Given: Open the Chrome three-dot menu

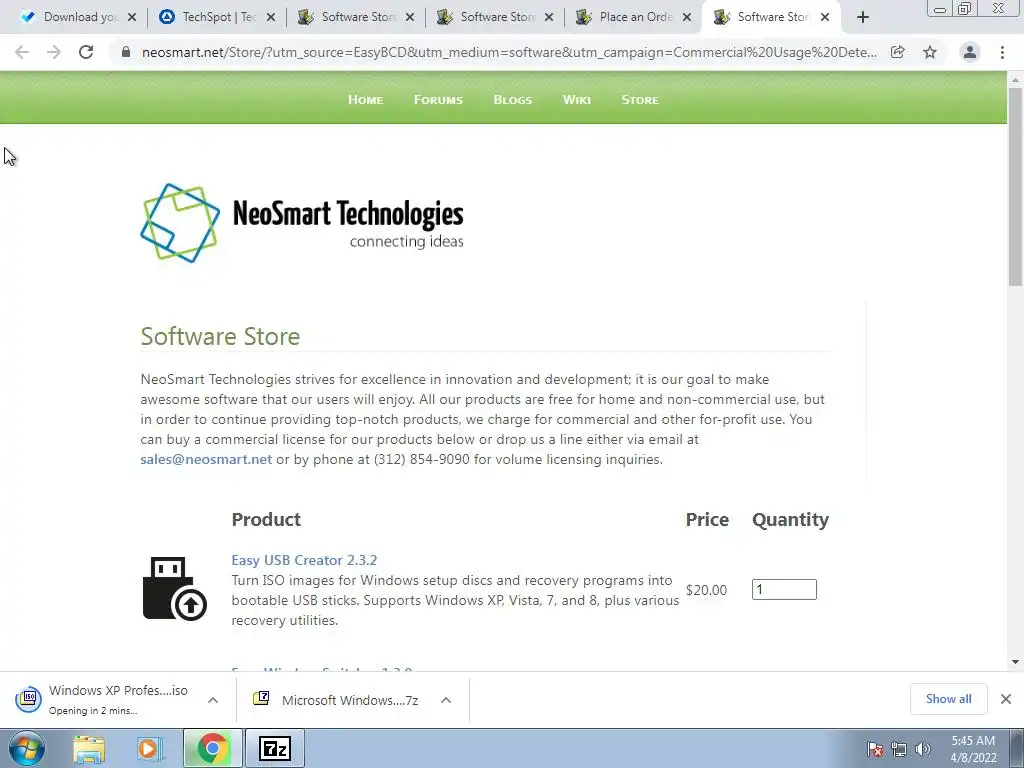Looking at the screenshot, I should click(1002, 52).
